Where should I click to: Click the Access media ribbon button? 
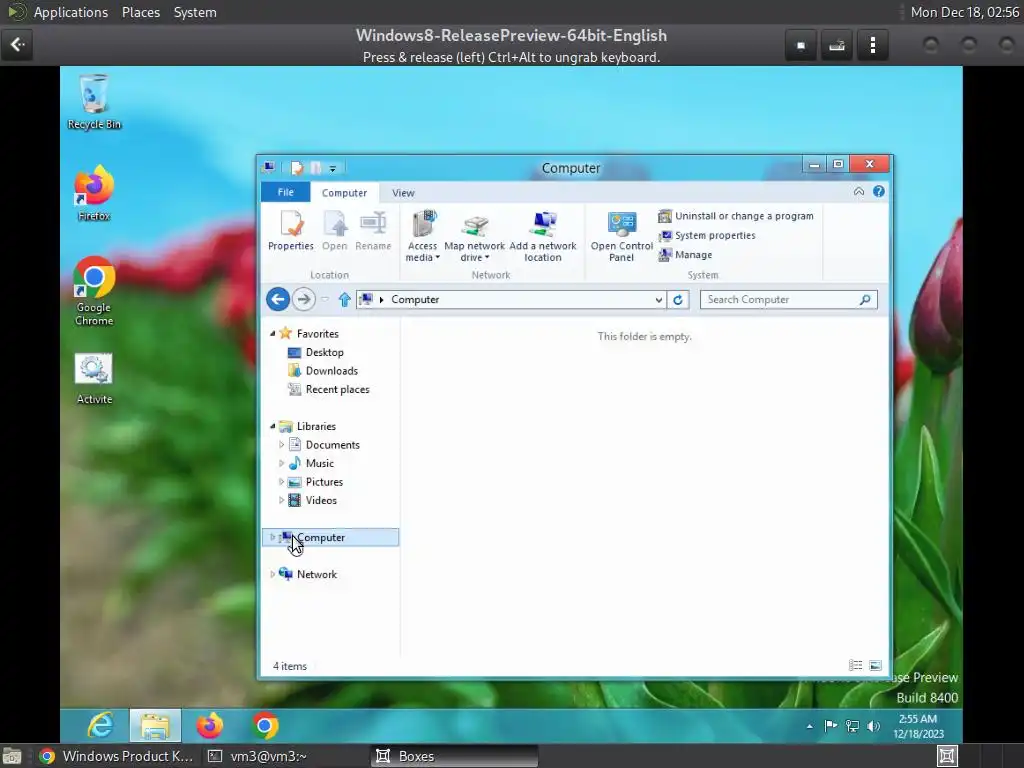(x=423, y=236)
